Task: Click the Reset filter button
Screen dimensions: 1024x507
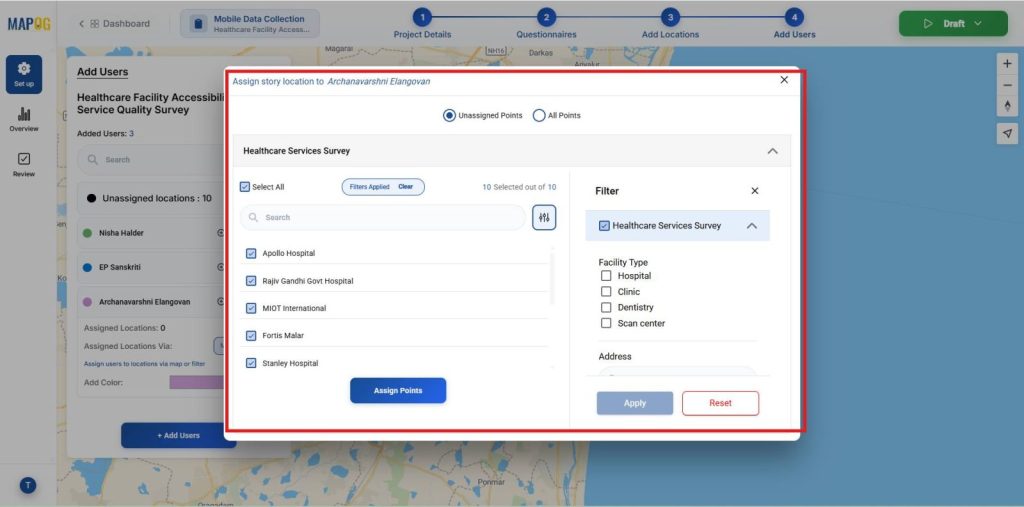Action: click(720, 403)
